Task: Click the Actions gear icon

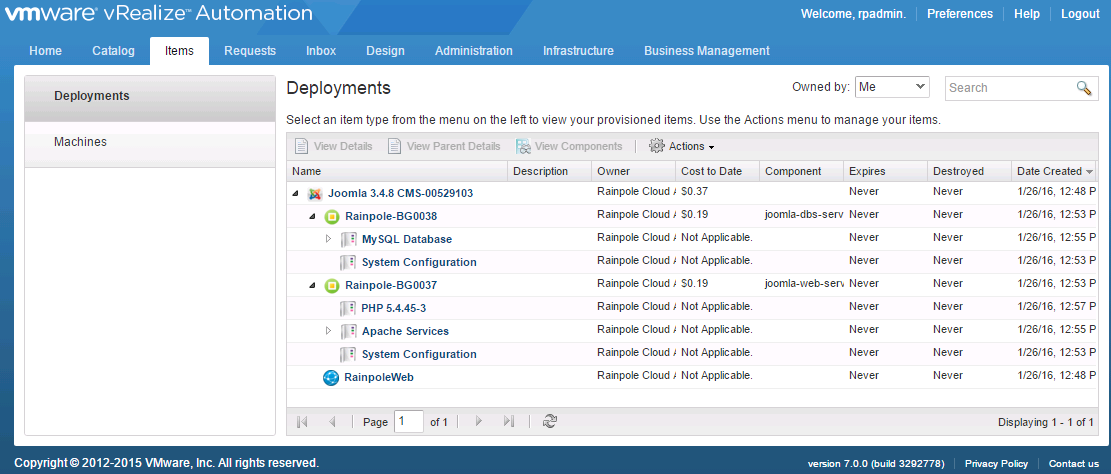Action: coord(657,146)
